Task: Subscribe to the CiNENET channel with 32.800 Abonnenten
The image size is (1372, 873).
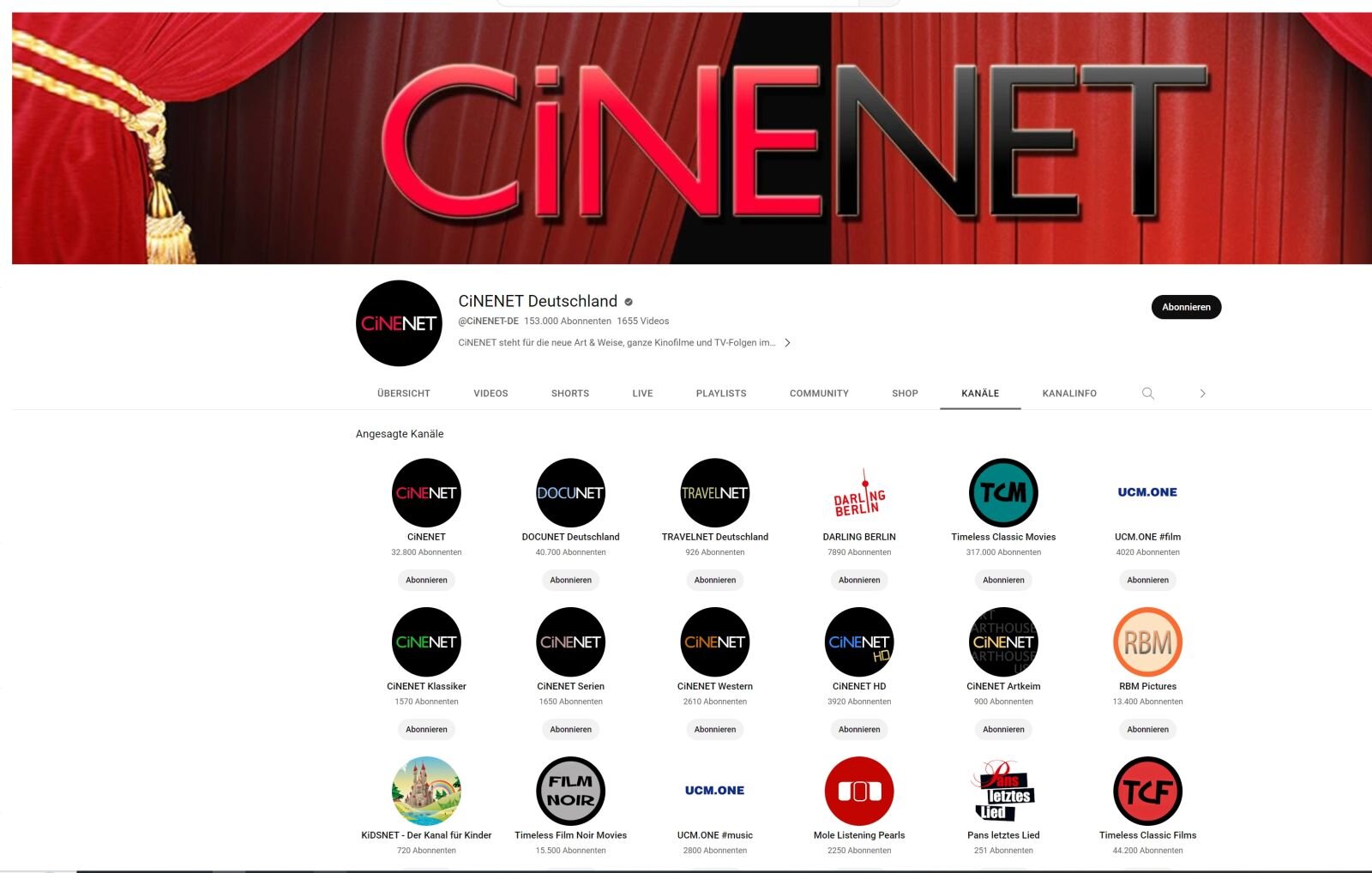Action: pyautogui.click(x=426, y=581)
